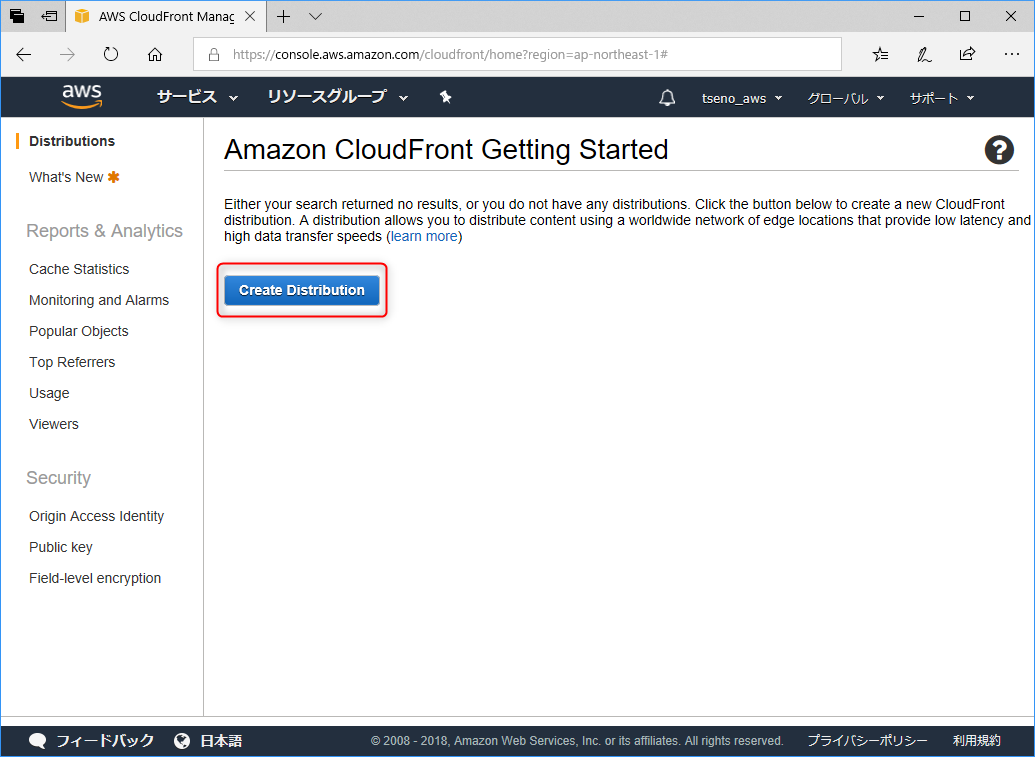Go to the browser home icon
Image resolution: width=1035 pixels, height=757 pixels.
click(x=154, y=54)
